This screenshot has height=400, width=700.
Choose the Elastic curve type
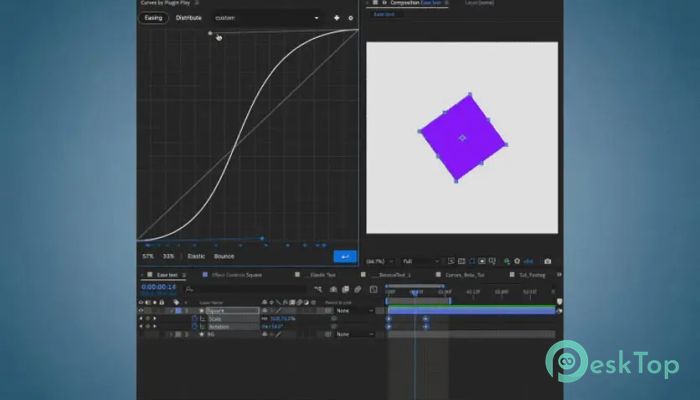point(196,256)
